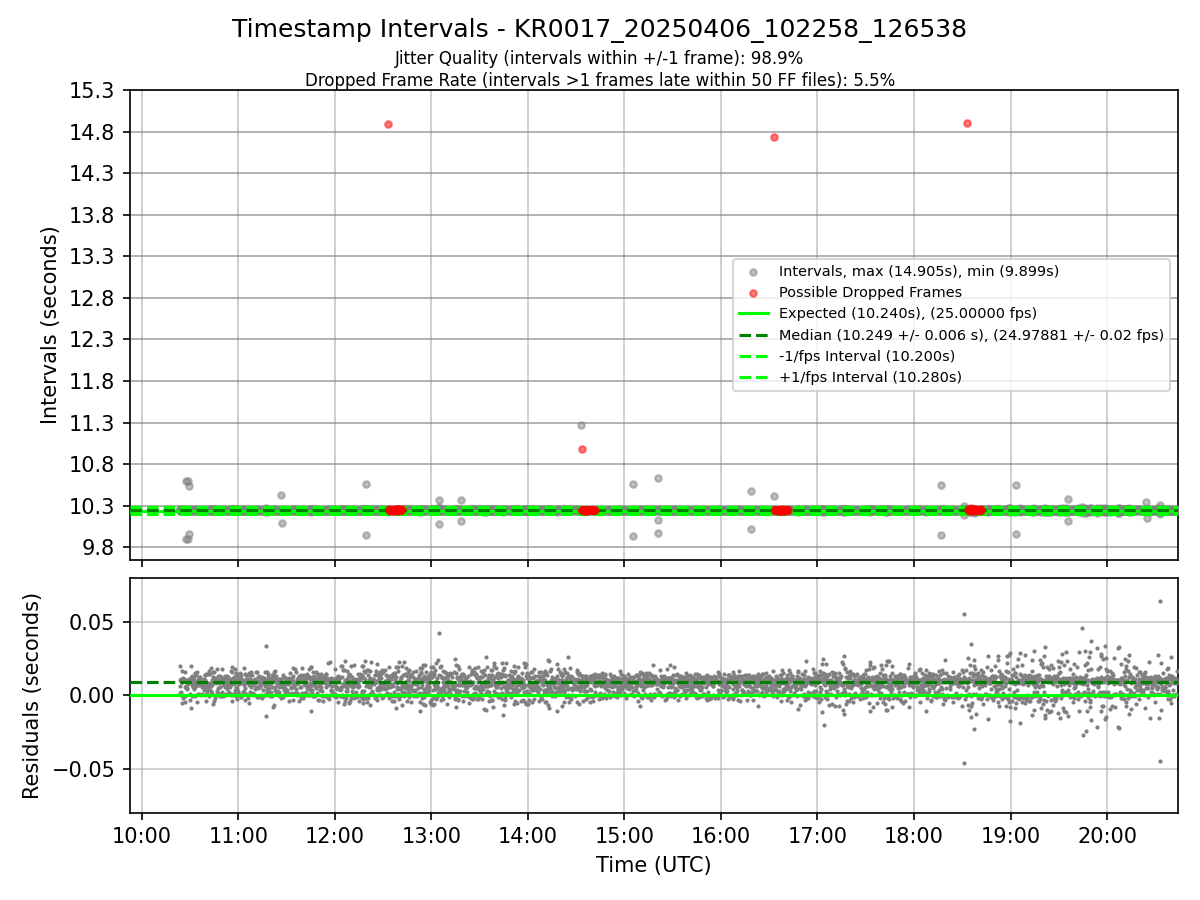Click the Intervals max/min legend entry
The height and width of the screenshot is (900, 1200).
918,271
